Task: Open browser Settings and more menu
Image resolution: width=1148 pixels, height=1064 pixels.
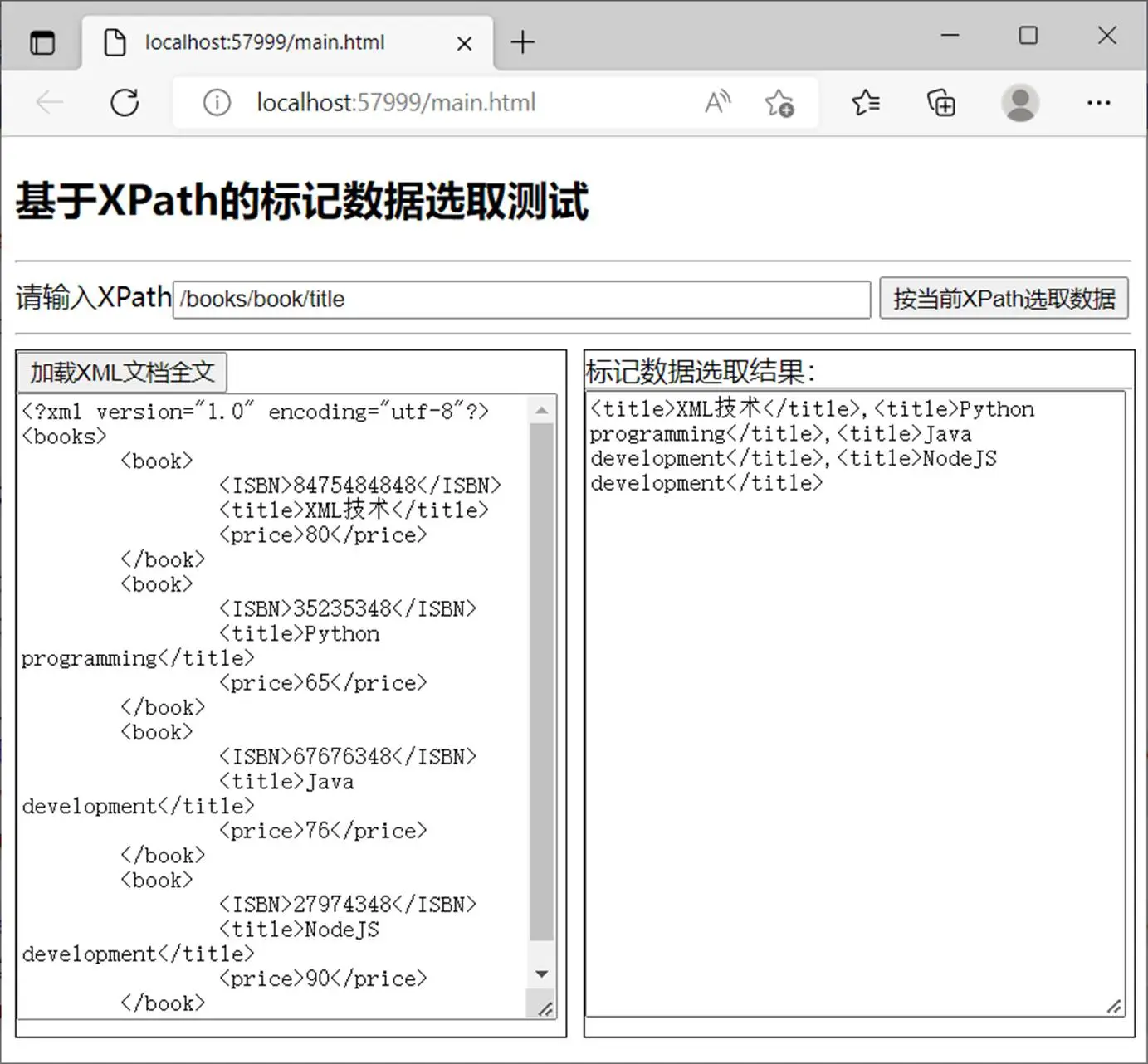Action: pos(1099,103)
